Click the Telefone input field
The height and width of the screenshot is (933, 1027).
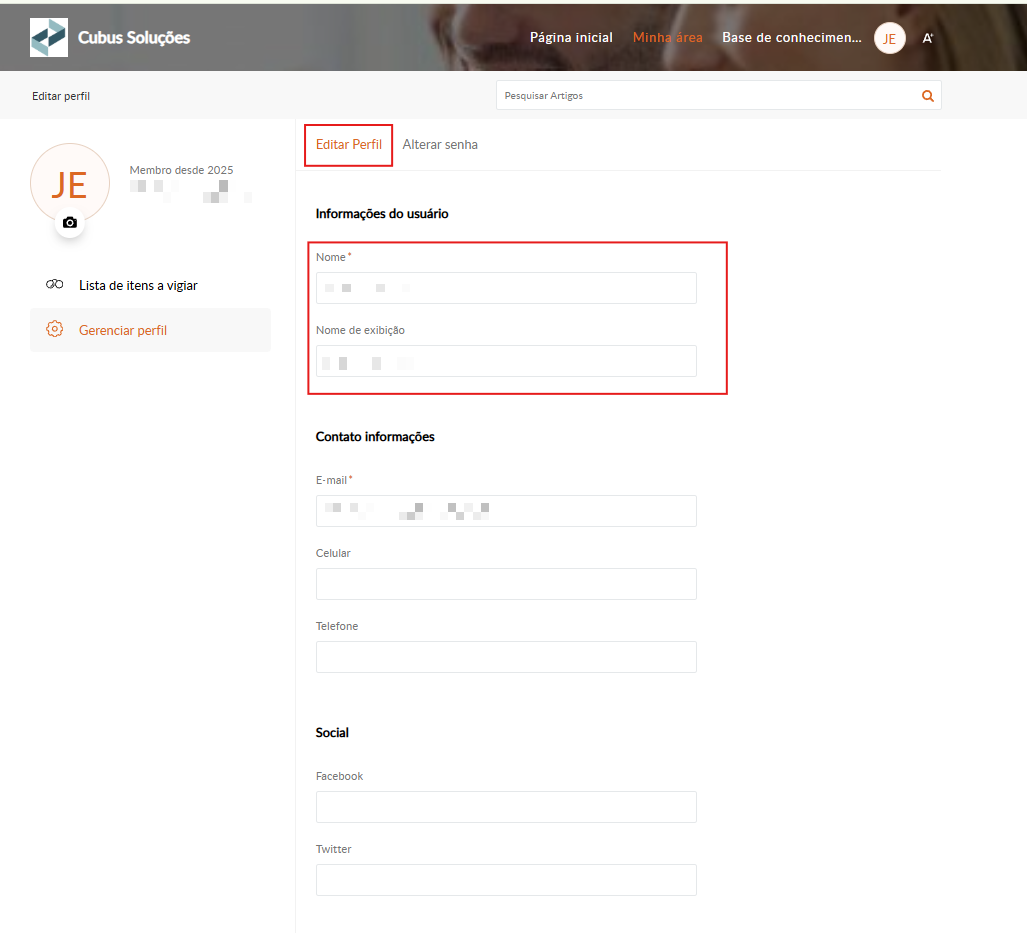click(506, 657)
